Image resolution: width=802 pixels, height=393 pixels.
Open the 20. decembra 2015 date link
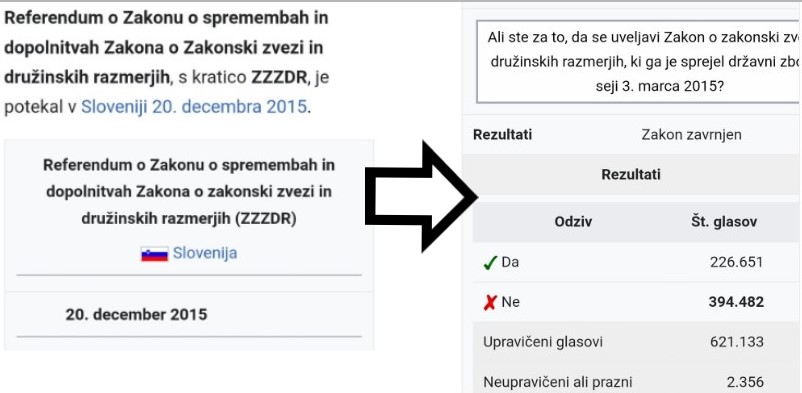pyautogui.click(x=230, y=106)
